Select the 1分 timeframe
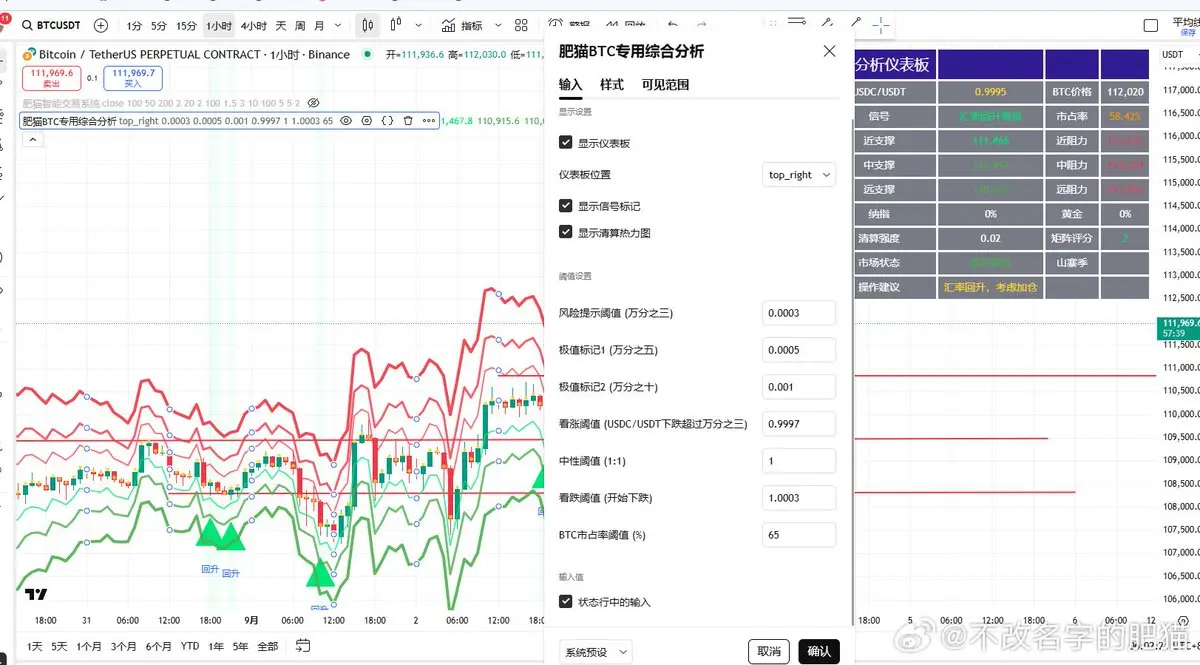The image size is (1200, 665). click(x=134, y=25)
